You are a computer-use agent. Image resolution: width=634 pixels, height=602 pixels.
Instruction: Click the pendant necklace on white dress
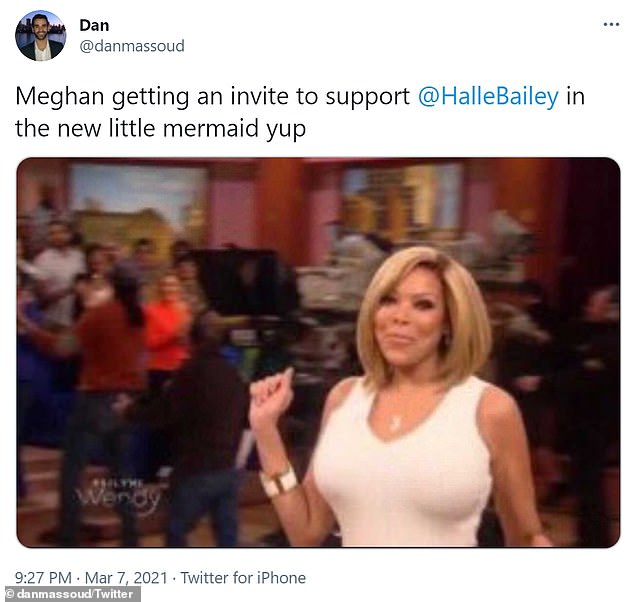[x=394, y=422]
